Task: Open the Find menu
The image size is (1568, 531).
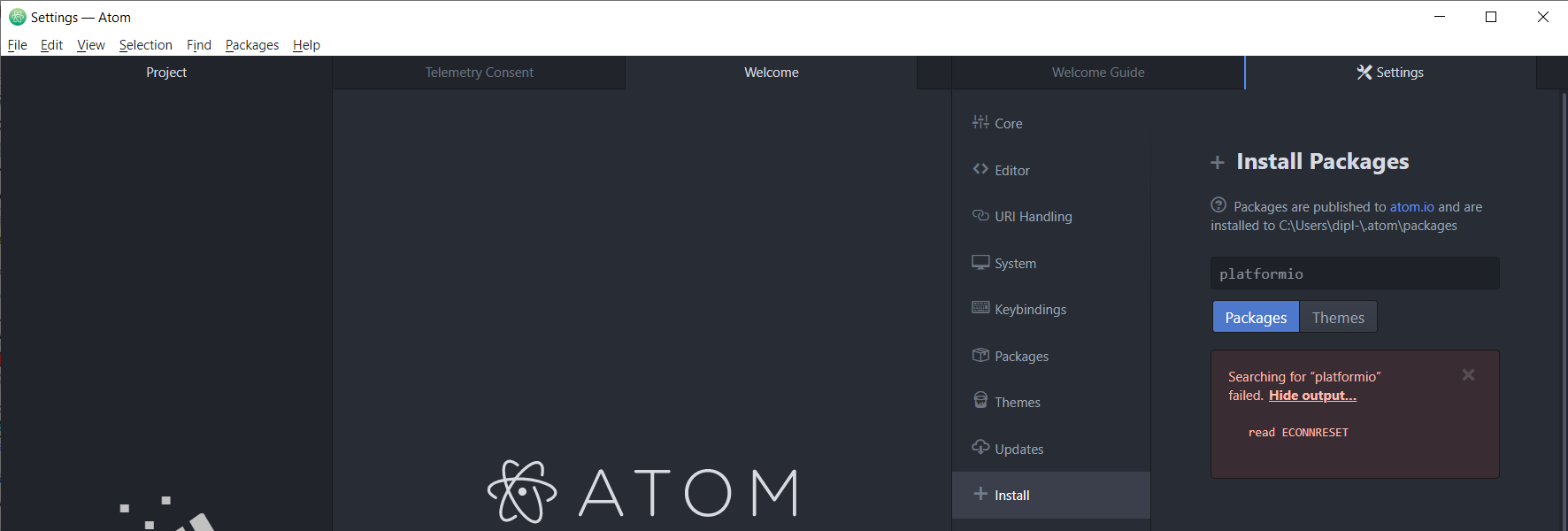Action: (199, 45)
